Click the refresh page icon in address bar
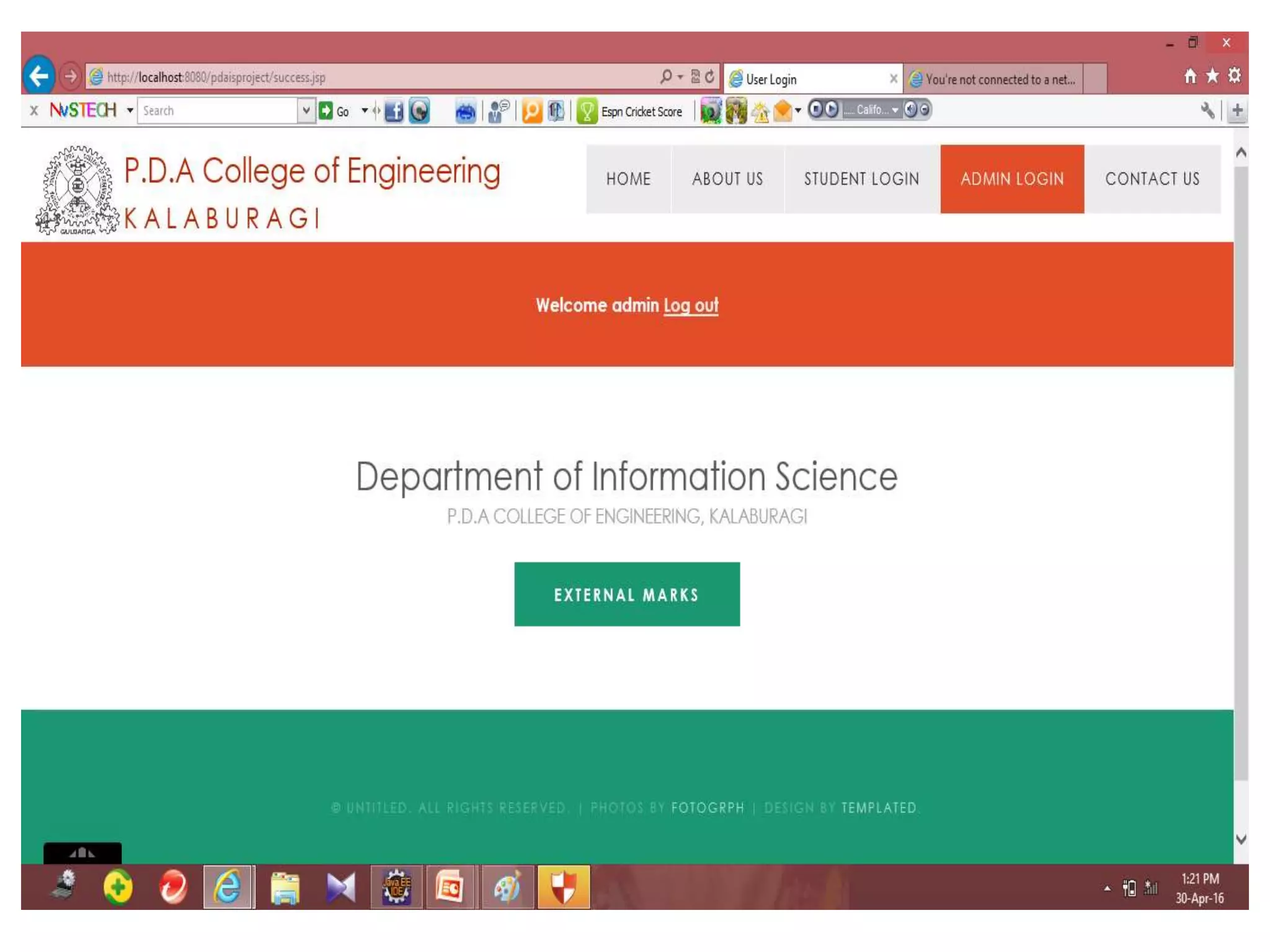1270x952 pixels. click(x=710, y=76)
